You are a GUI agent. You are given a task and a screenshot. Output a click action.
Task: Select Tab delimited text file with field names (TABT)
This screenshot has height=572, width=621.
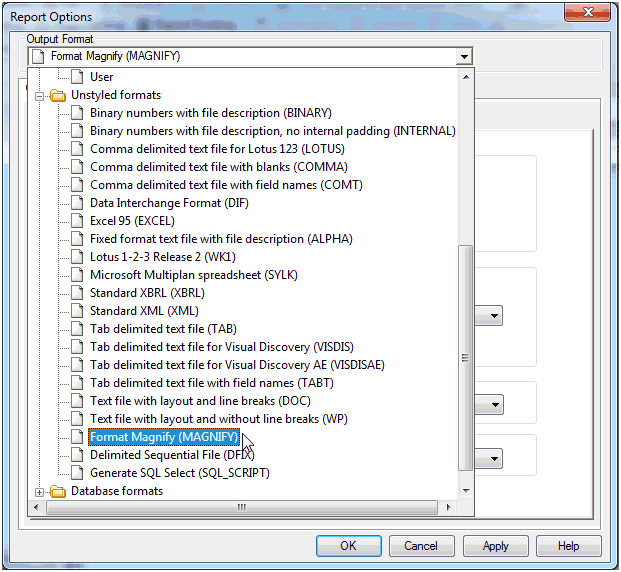coord(212,383)
